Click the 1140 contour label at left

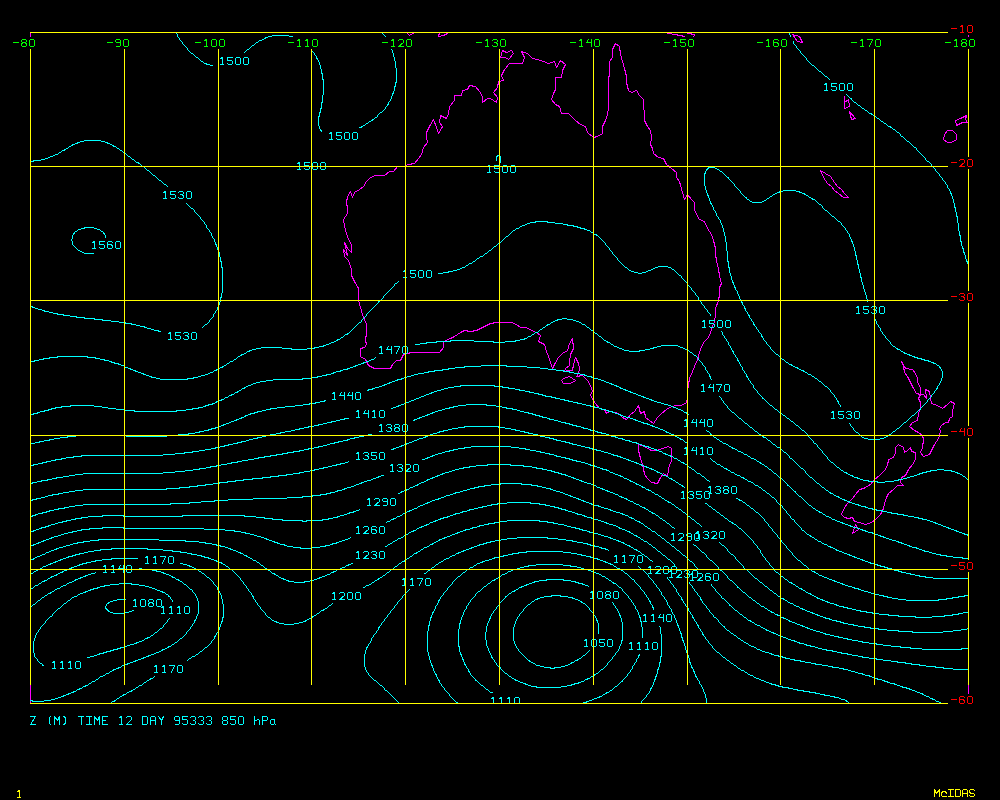[117, 569]
